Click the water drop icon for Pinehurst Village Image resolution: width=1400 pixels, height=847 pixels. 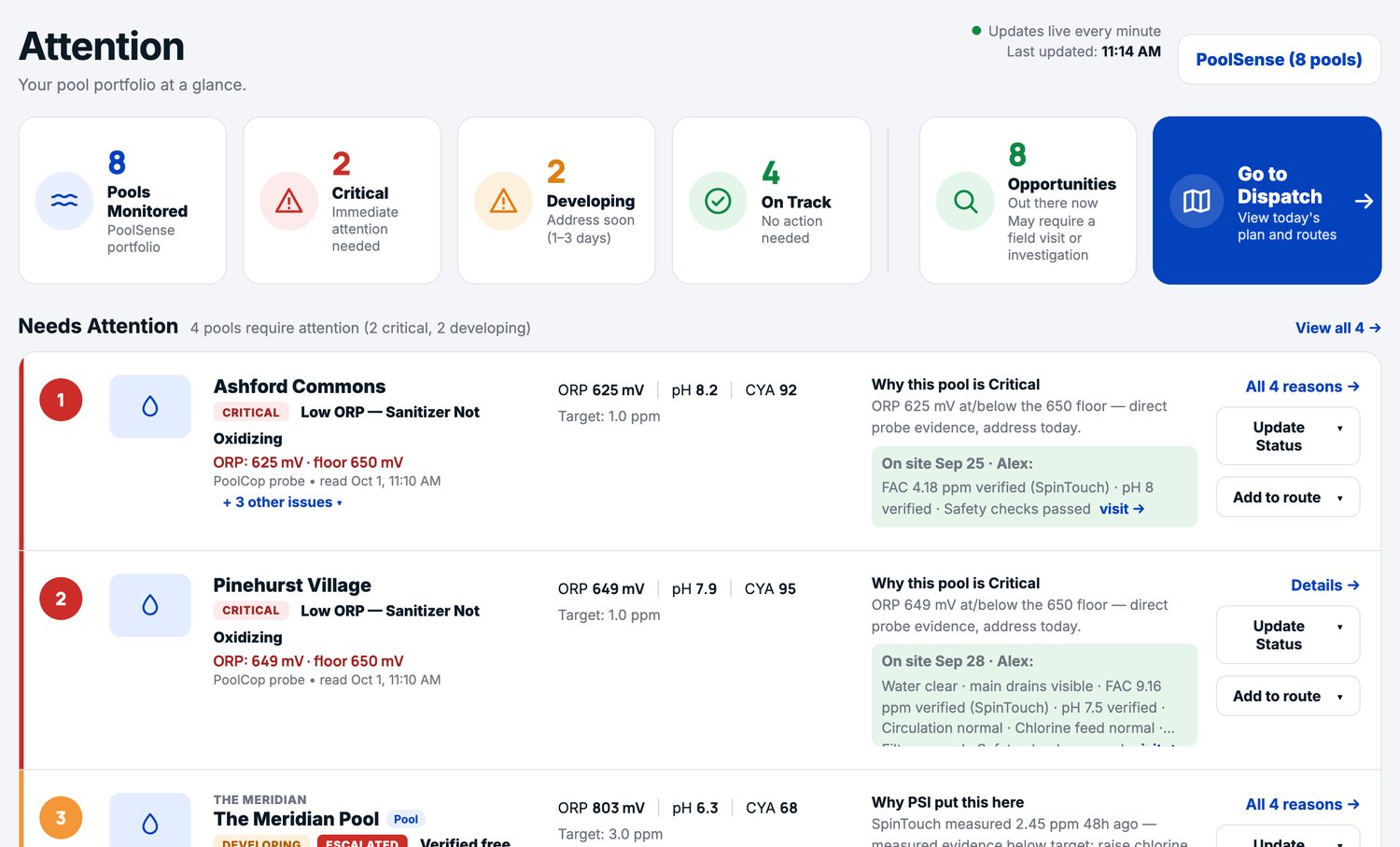[x=150, y=605]
